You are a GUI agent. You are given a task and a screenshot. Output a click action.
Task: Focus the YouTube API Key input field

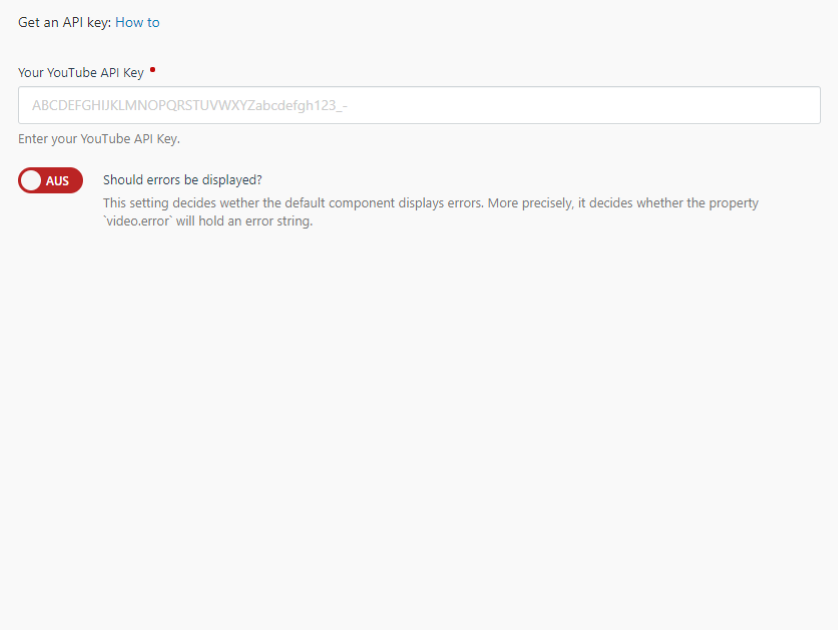(x=419, y=105)
